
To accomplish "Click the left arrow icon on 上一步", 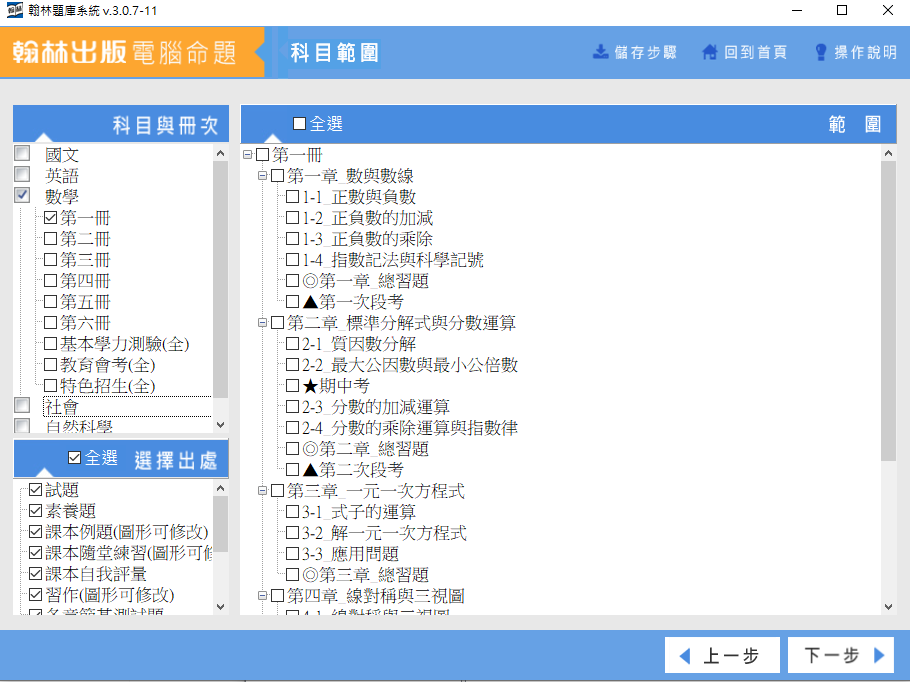I will point(685,656).
